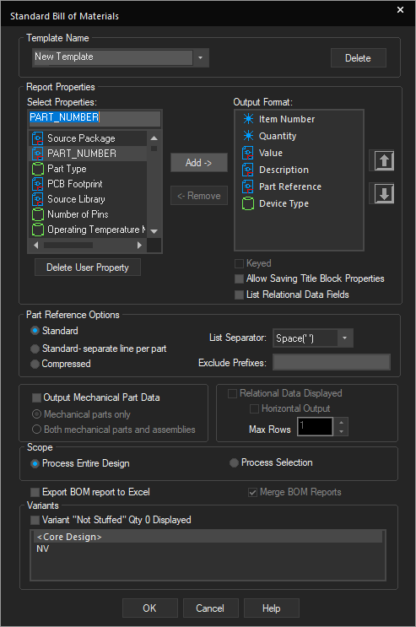Select Part Reference in Output Format

point(299,187)
